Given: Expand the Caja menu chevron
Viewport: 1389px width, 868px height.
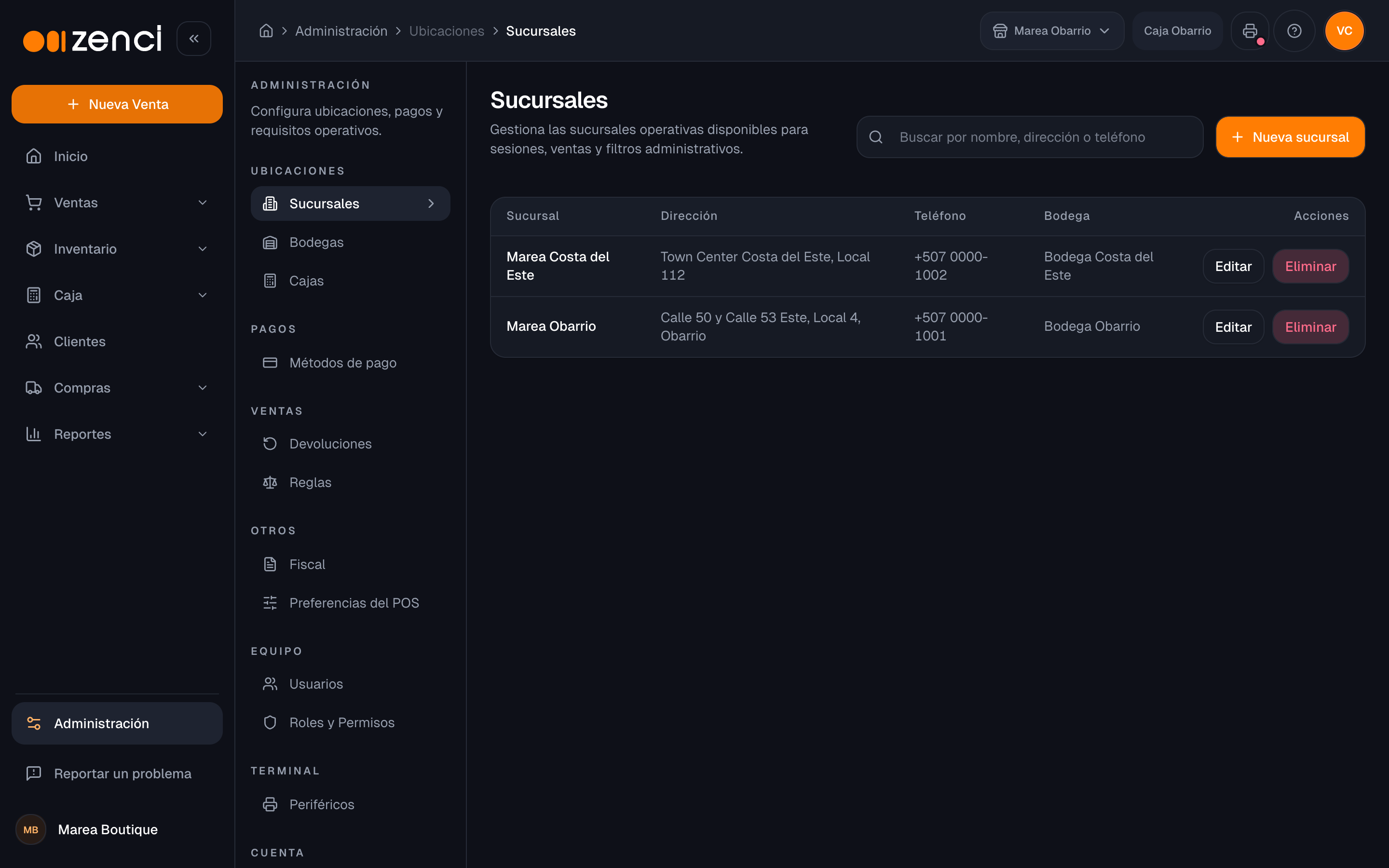Looking at the screenshot, I should [x=202, y=295].
